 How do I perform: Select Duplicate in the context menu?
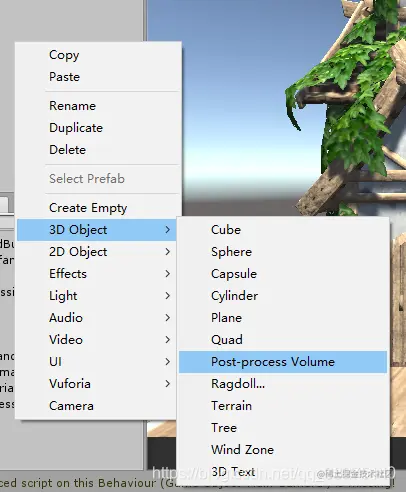98,128
